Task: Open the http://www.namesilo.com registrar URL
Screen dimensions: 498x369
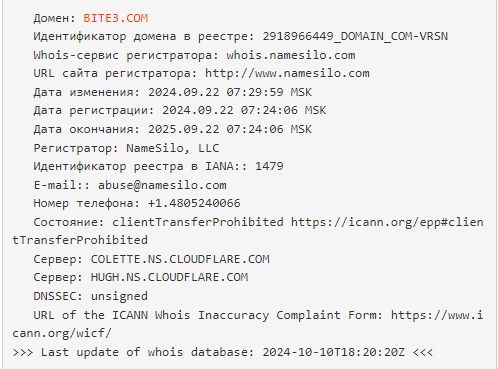Action: (x=287, y=73)
